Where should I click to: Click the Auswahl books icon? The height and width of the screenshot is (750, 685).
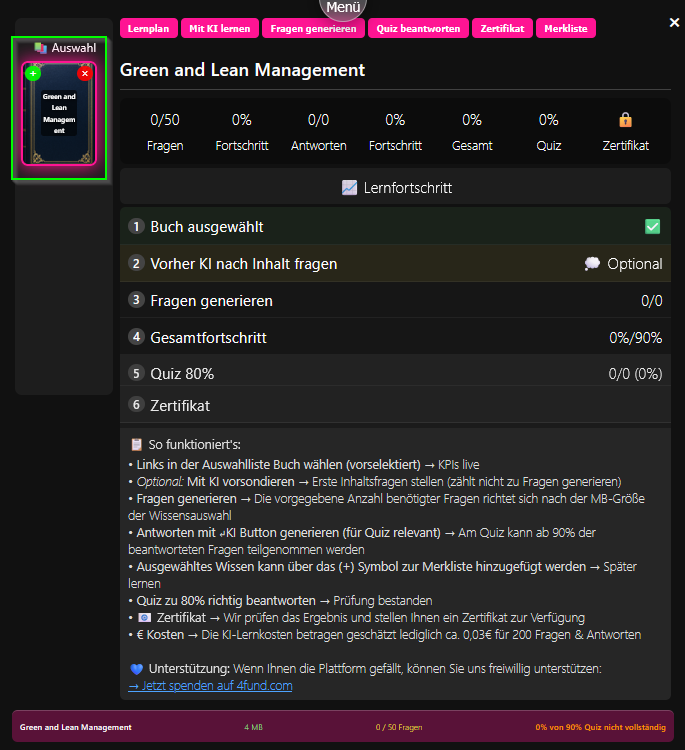coord(40,48)
